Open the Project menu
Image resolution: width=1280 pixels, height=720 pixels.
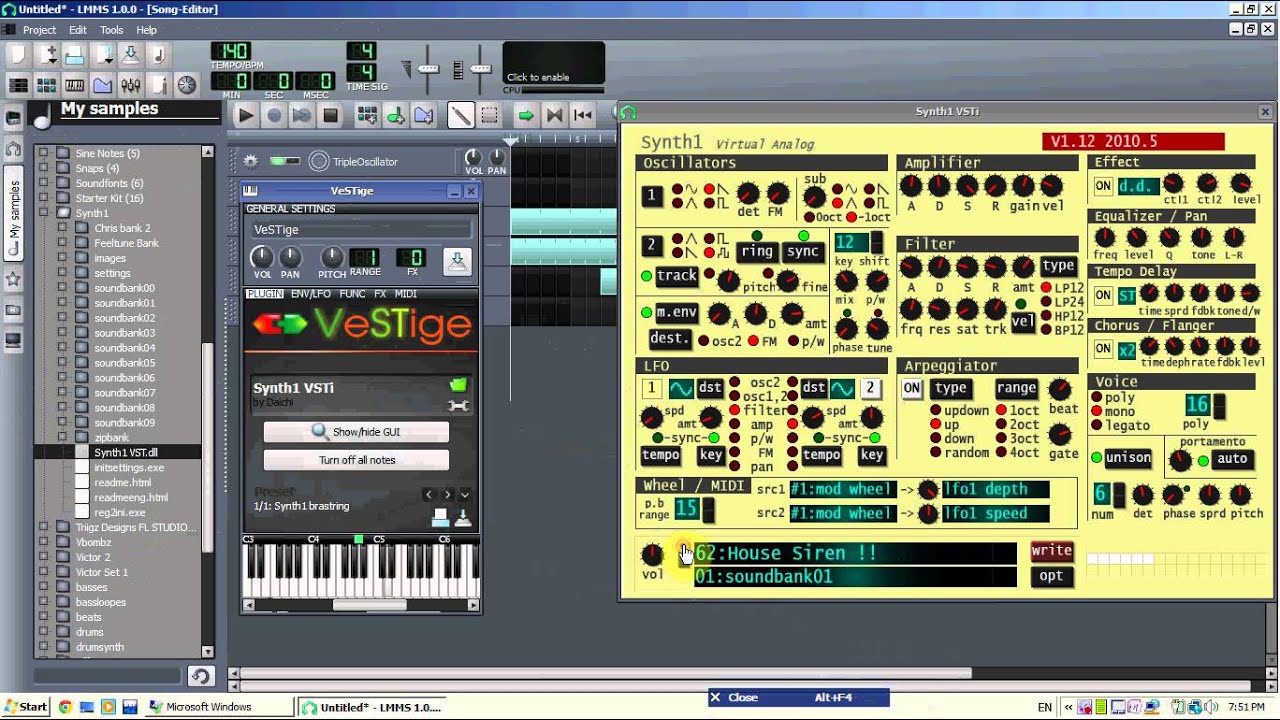[x=39, y=30]
